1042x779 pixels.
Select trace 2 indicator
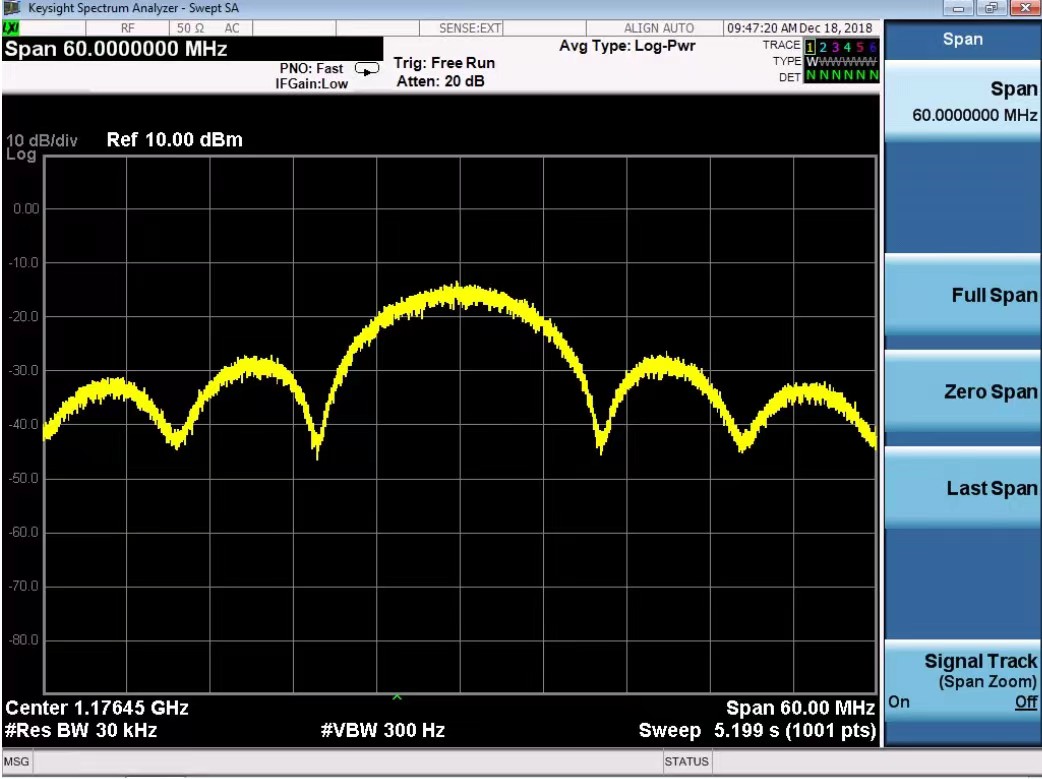[824, 46]
